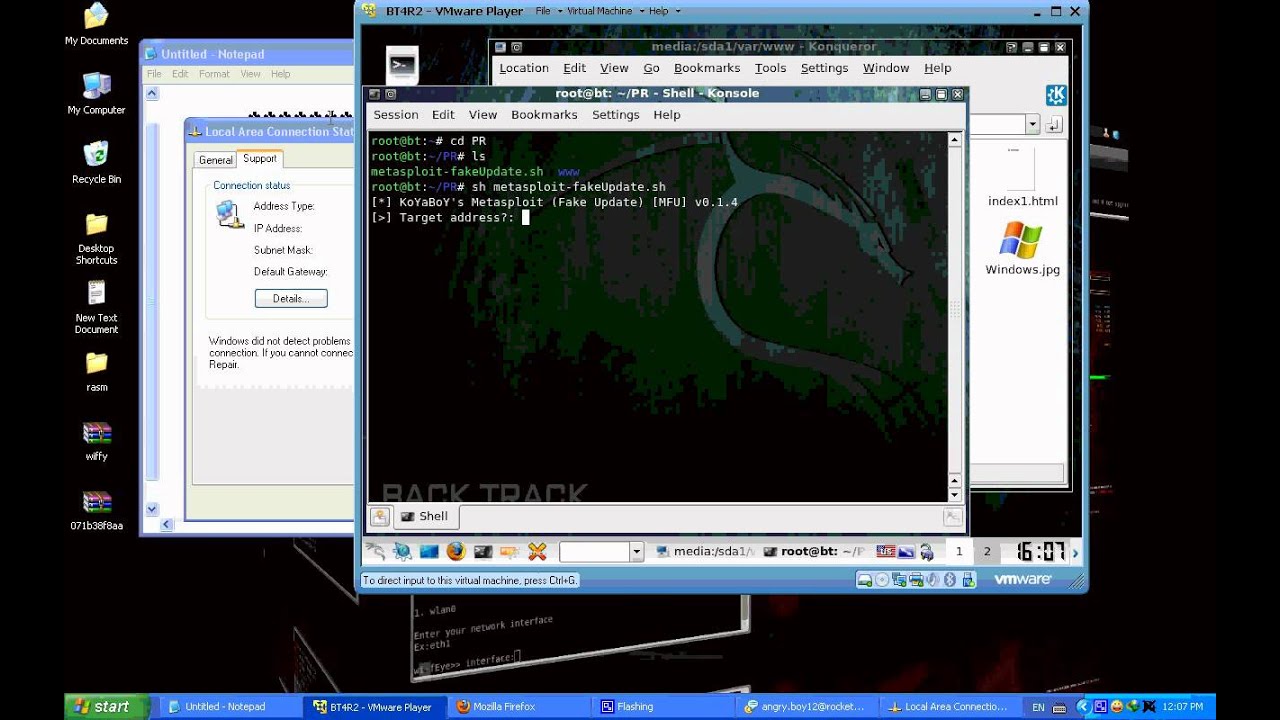This screenshot has height=720, width=1280.
Task: Click the blue desktop icon in the BackTrack panel
Action: coord(429,551)
